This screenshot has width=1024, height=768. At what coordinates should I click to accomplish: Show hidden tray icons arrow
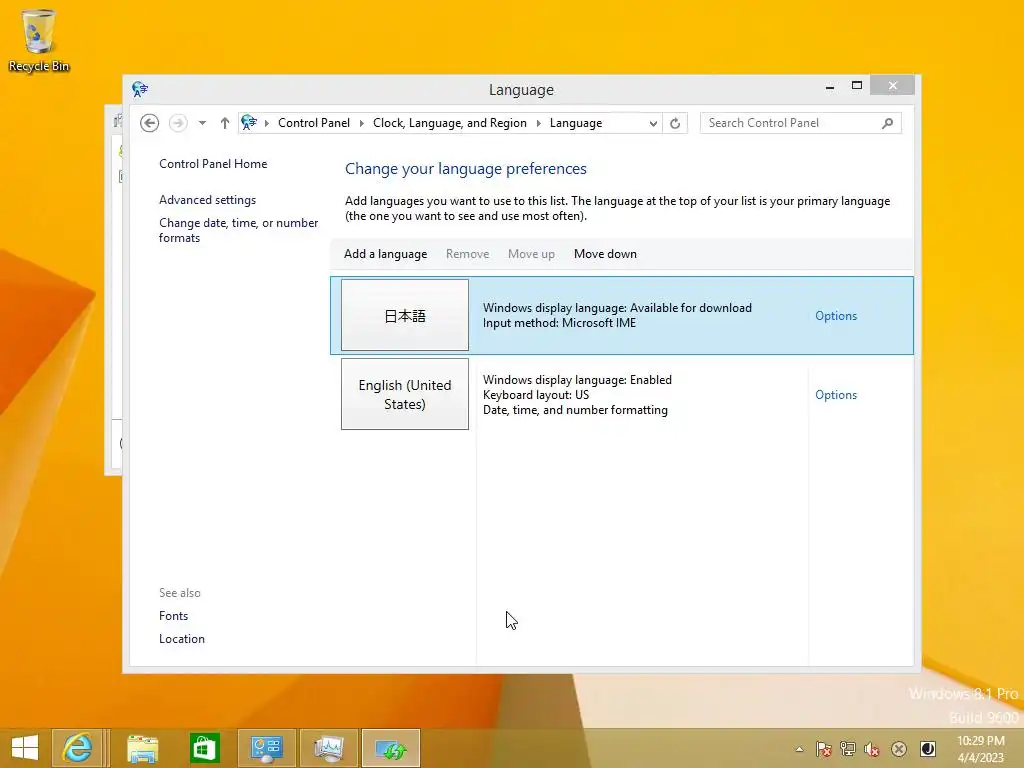(799, 749)
